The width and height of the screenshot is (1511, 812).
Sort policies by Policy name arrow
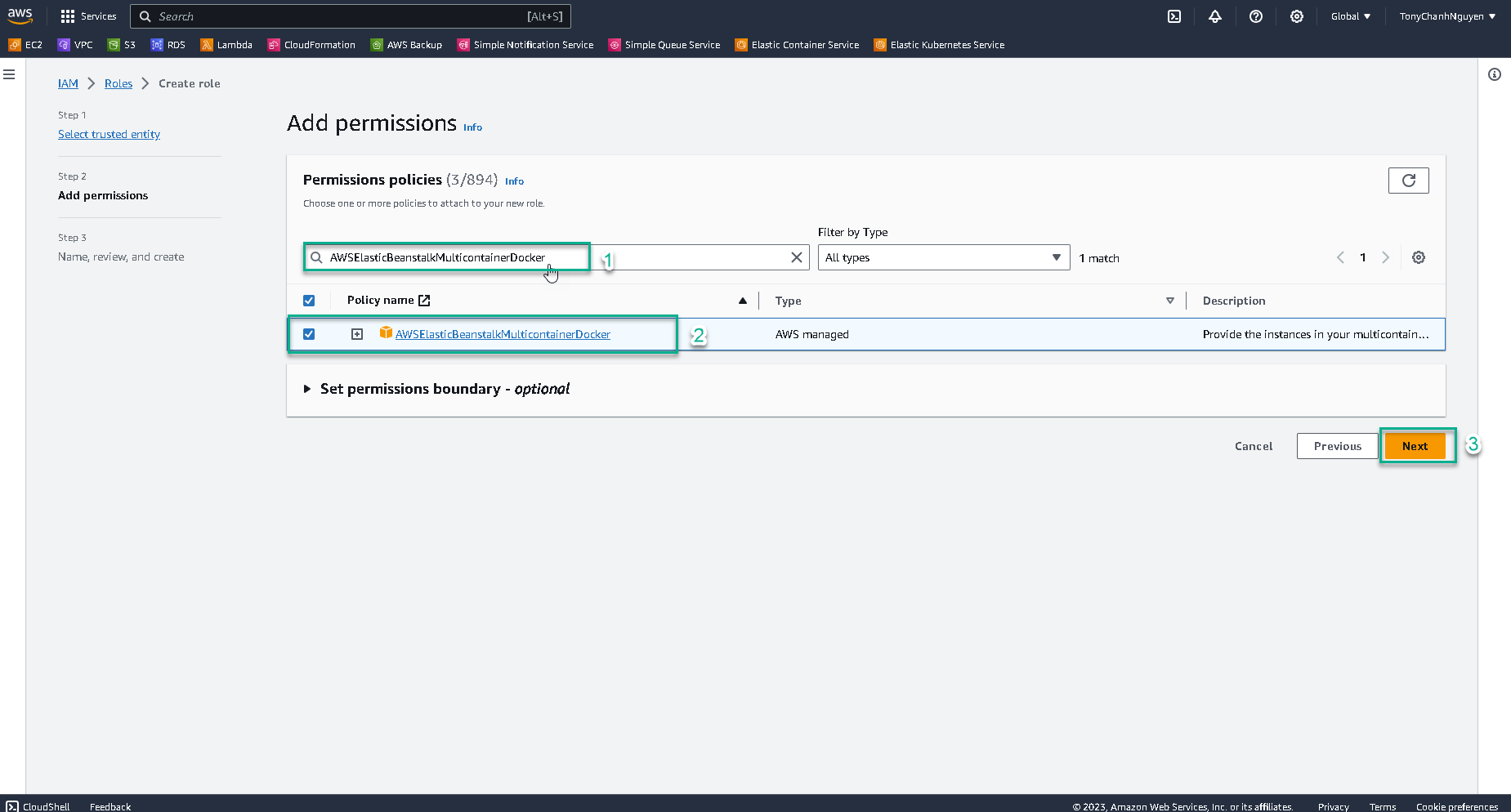(743, 301)
